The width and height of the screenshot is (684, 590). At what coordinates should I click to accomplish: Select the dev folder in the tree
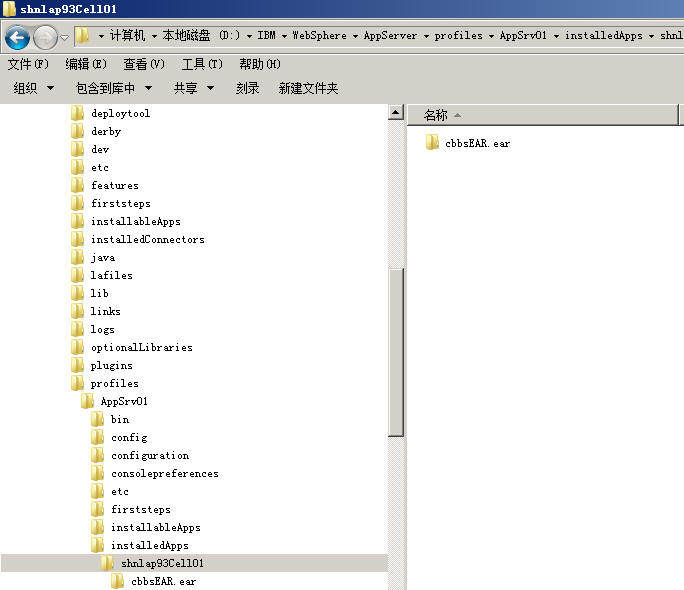(x=90, y=149)
